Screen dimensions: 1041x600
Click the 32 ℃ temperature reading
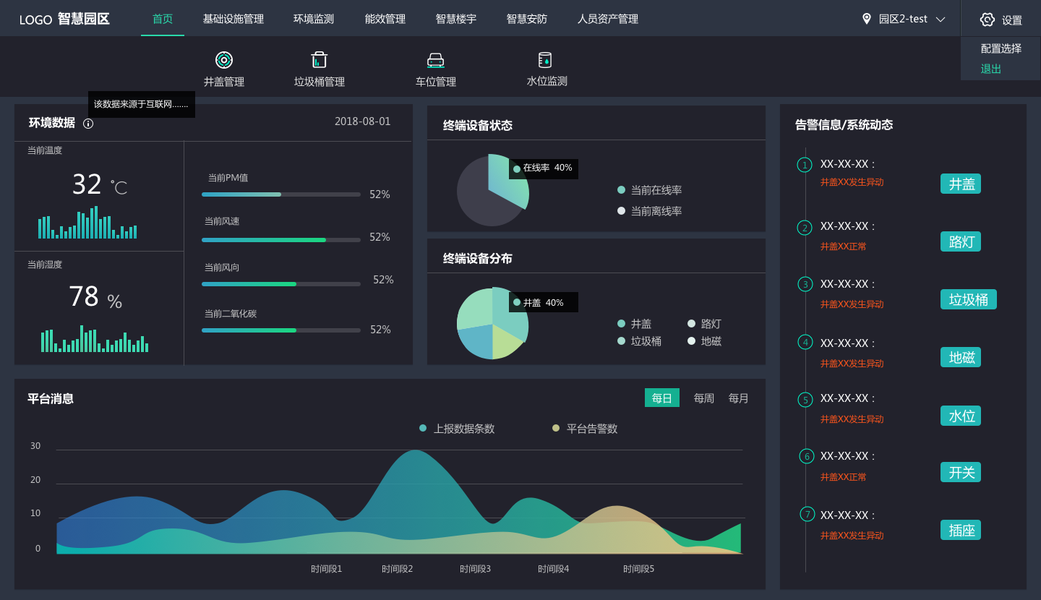99,184
